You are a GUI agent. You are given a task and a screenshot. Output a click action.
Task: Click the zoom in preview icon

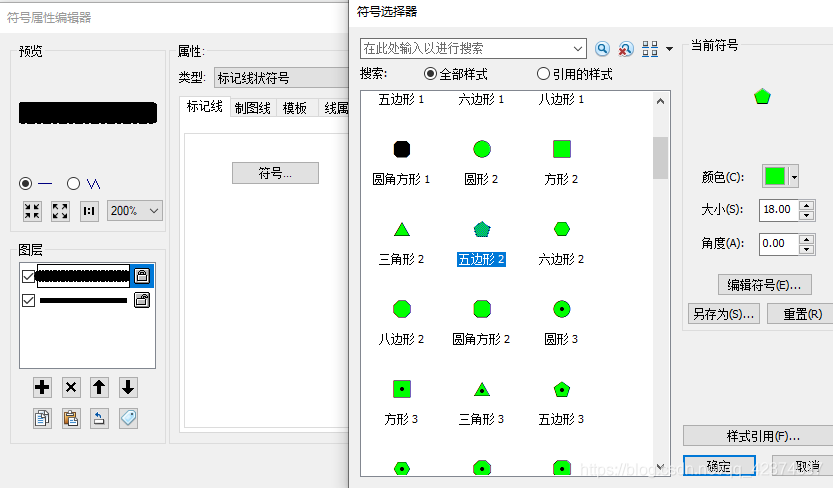point(60,211)
